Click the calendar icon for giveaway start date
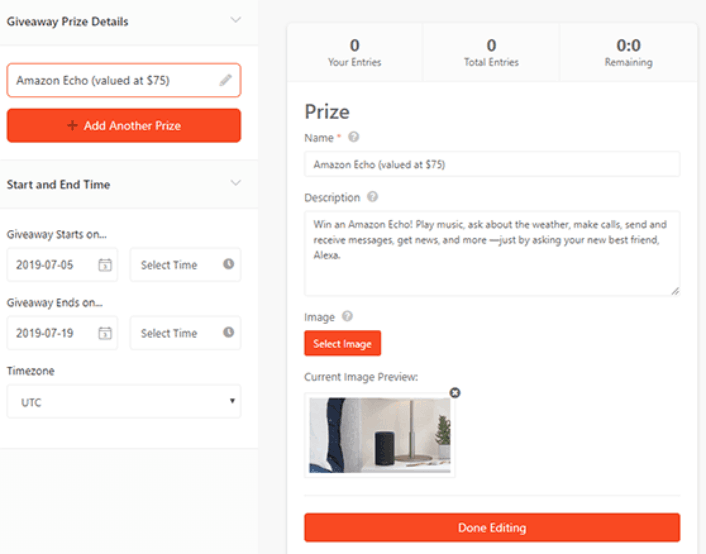The width and height of the screenshot is (706, 554). (104, 265)
